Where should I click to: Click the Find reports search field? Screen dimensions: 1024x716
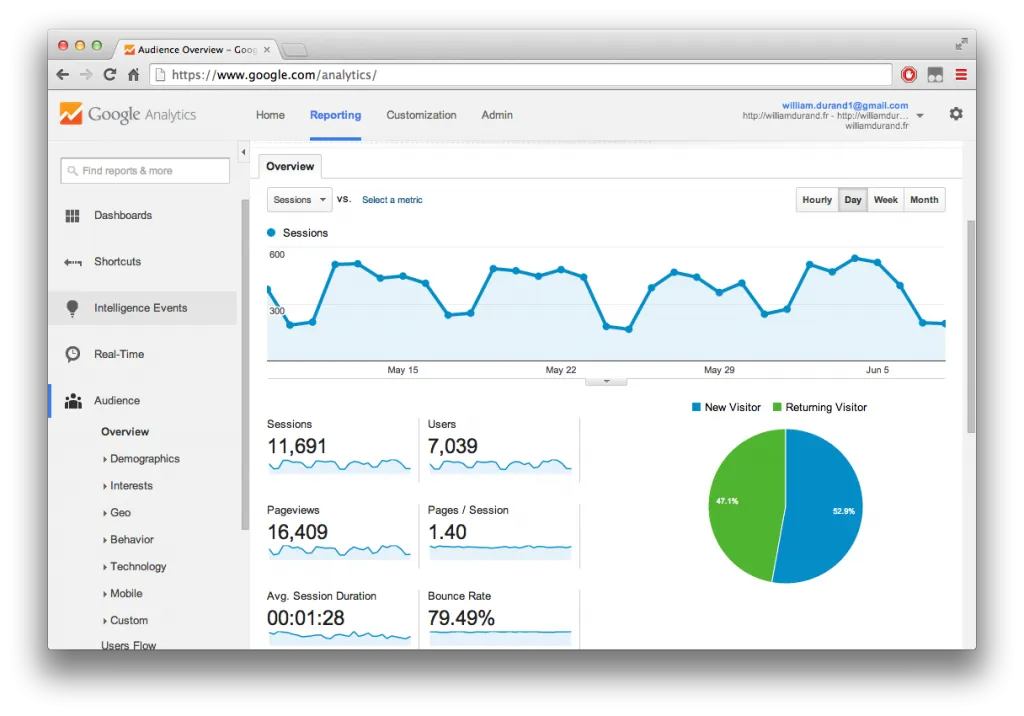(144, 170)
